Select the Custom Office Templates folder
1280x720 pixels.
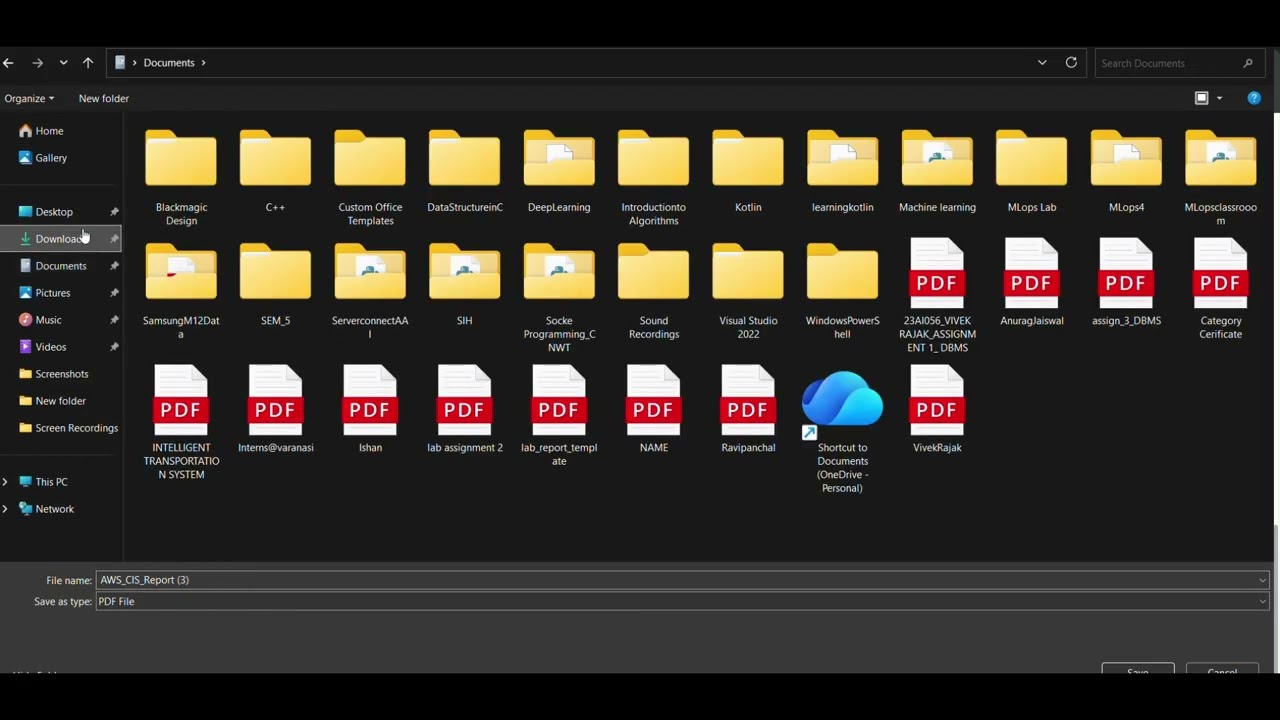coord(370,177)
